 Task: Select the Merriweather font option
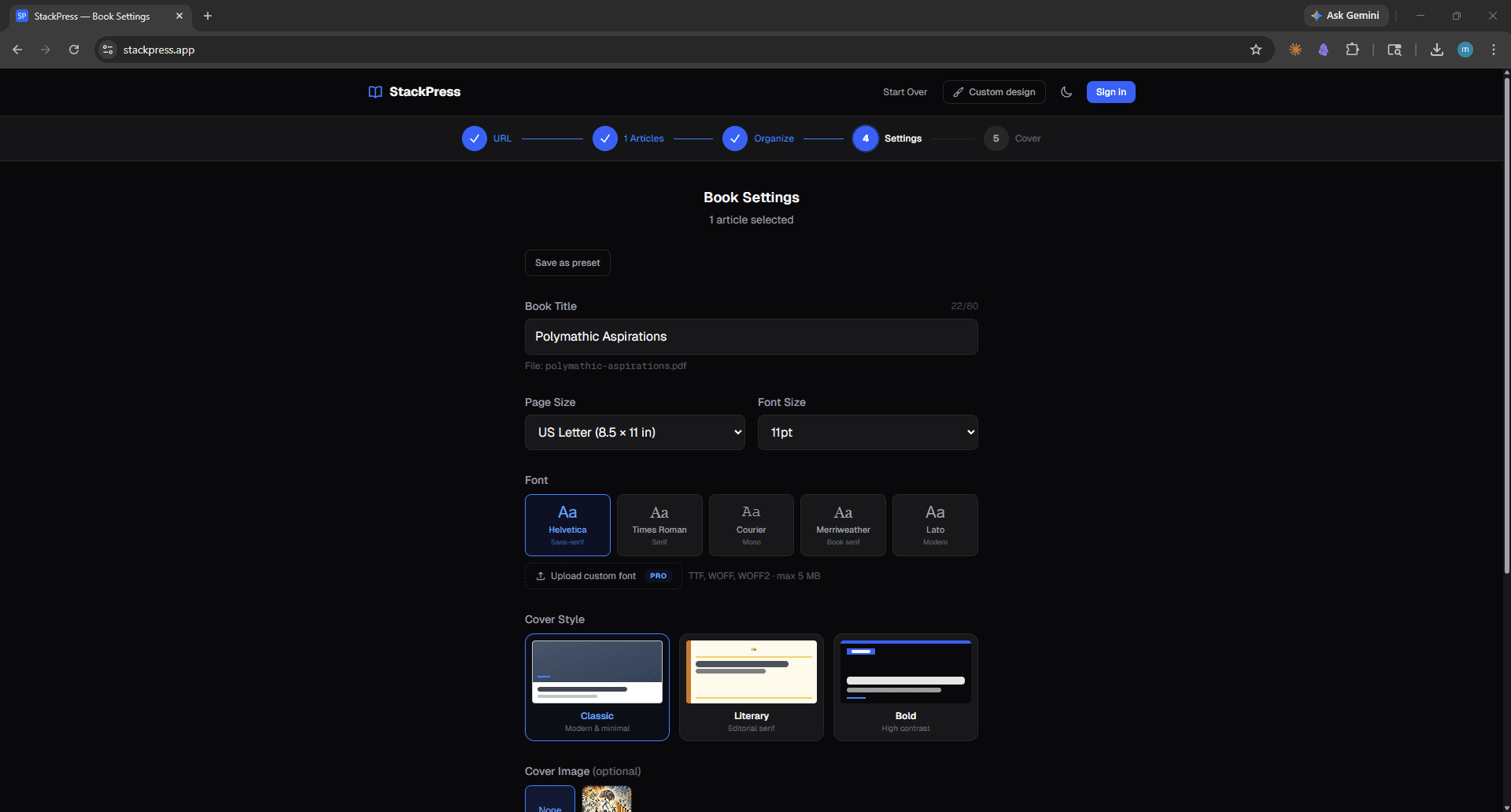coord(843,525)
